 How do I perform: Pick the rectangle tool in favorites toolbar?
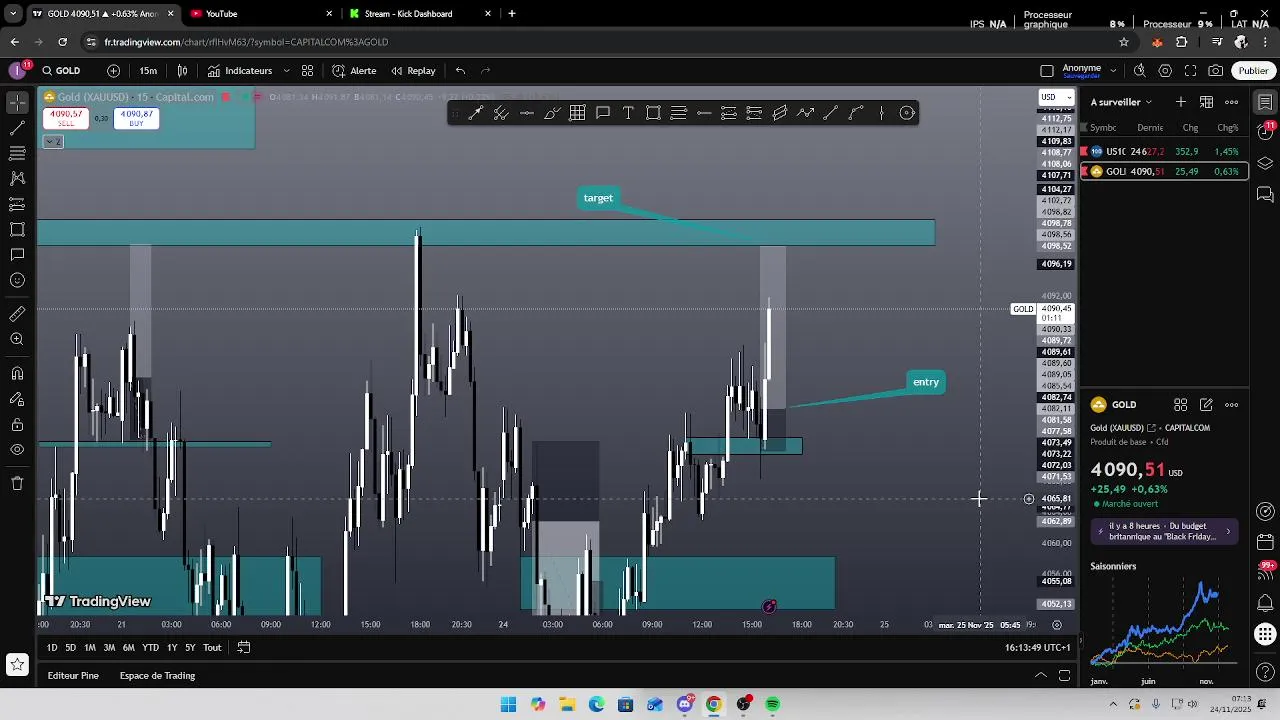(653, 113)
